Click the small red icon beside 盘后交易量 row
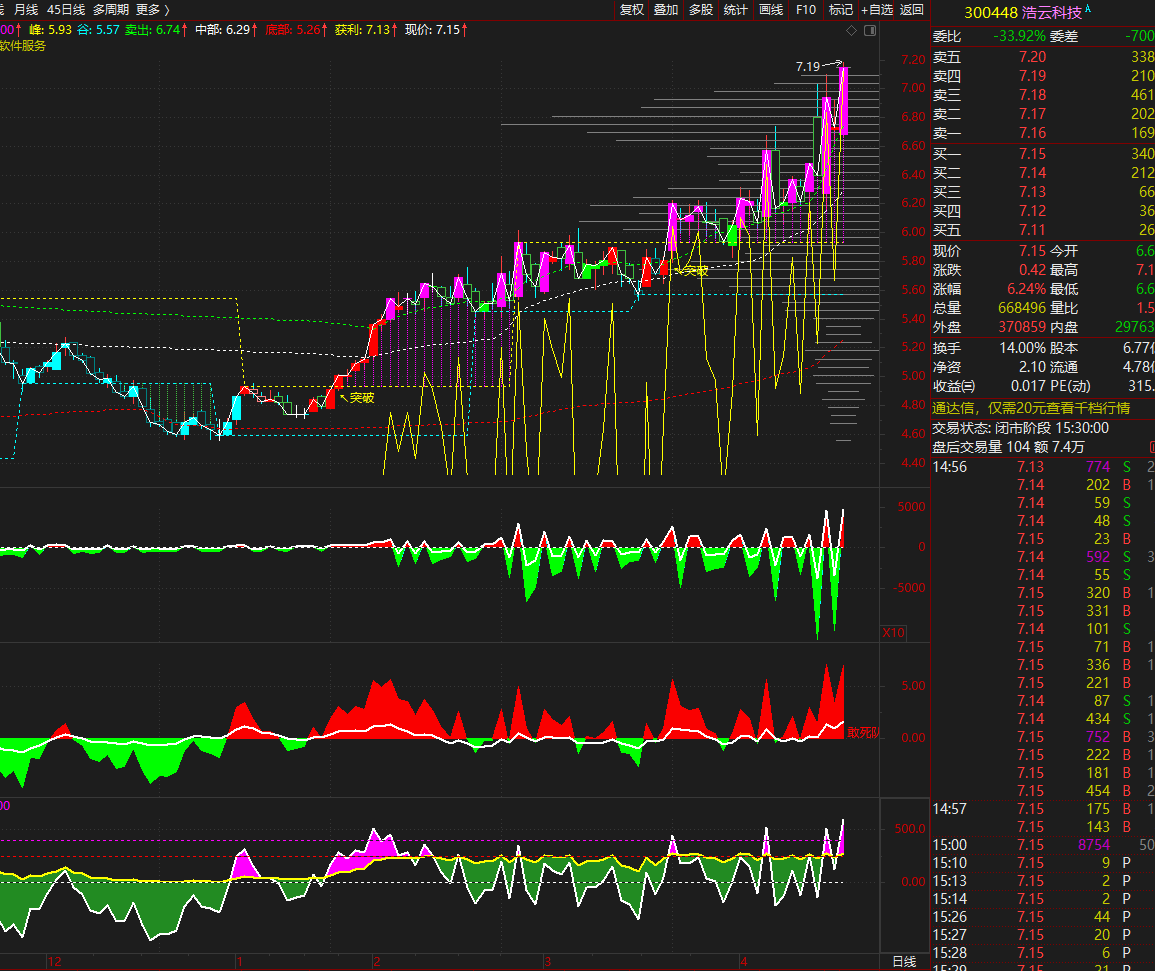The height and width of the screenshot is (971, 1155). (1151, 447)
